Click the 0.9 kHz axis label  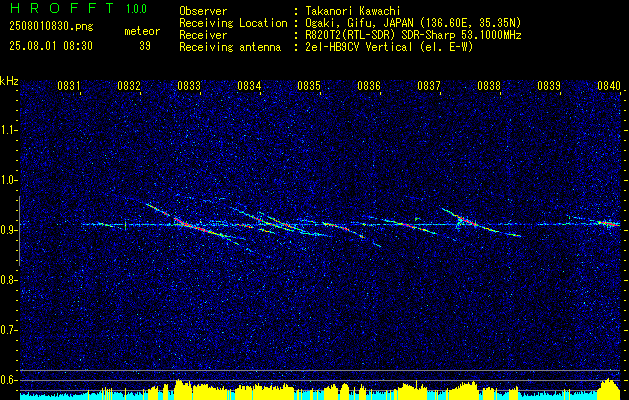click(8, 230)
